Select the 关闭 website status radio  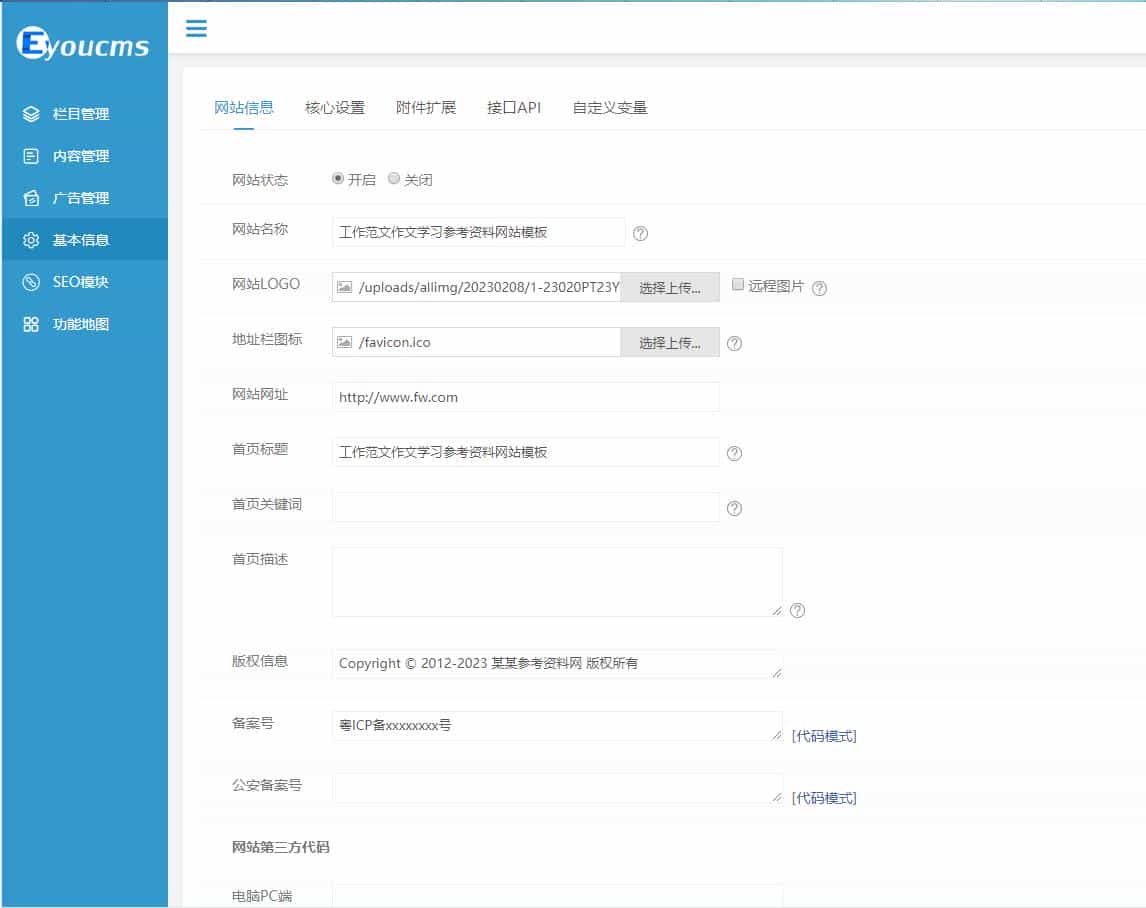[x=394, y=178]
